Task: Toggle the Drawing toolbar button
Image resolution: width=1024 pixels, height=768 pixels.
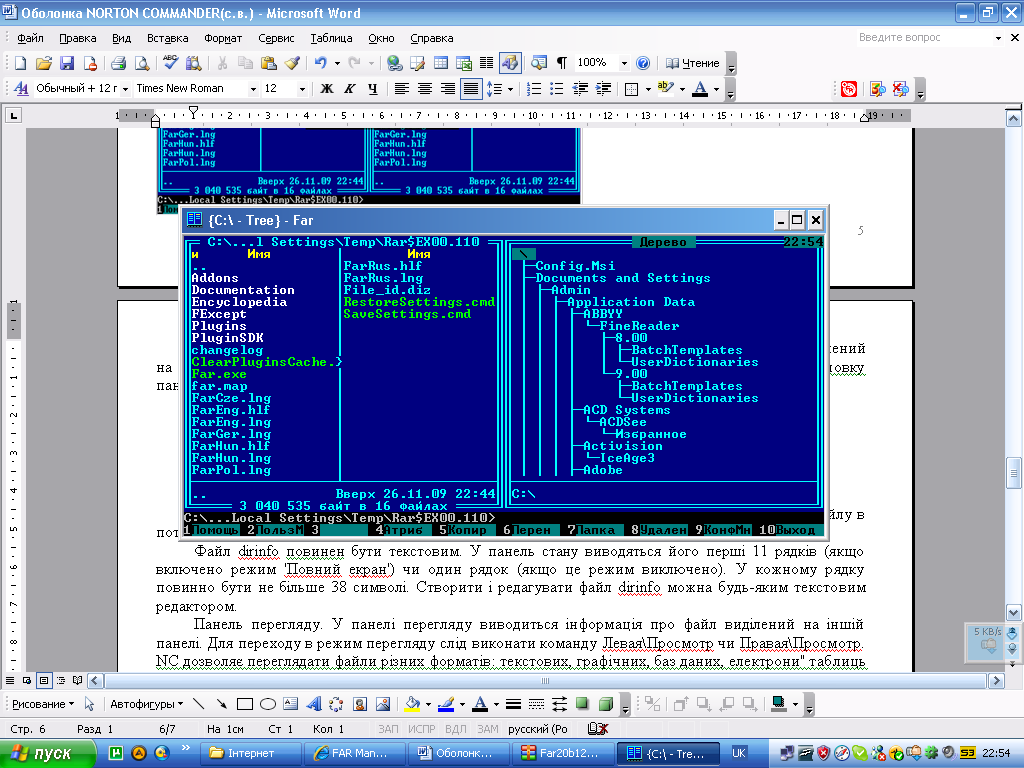Action: 509,63
